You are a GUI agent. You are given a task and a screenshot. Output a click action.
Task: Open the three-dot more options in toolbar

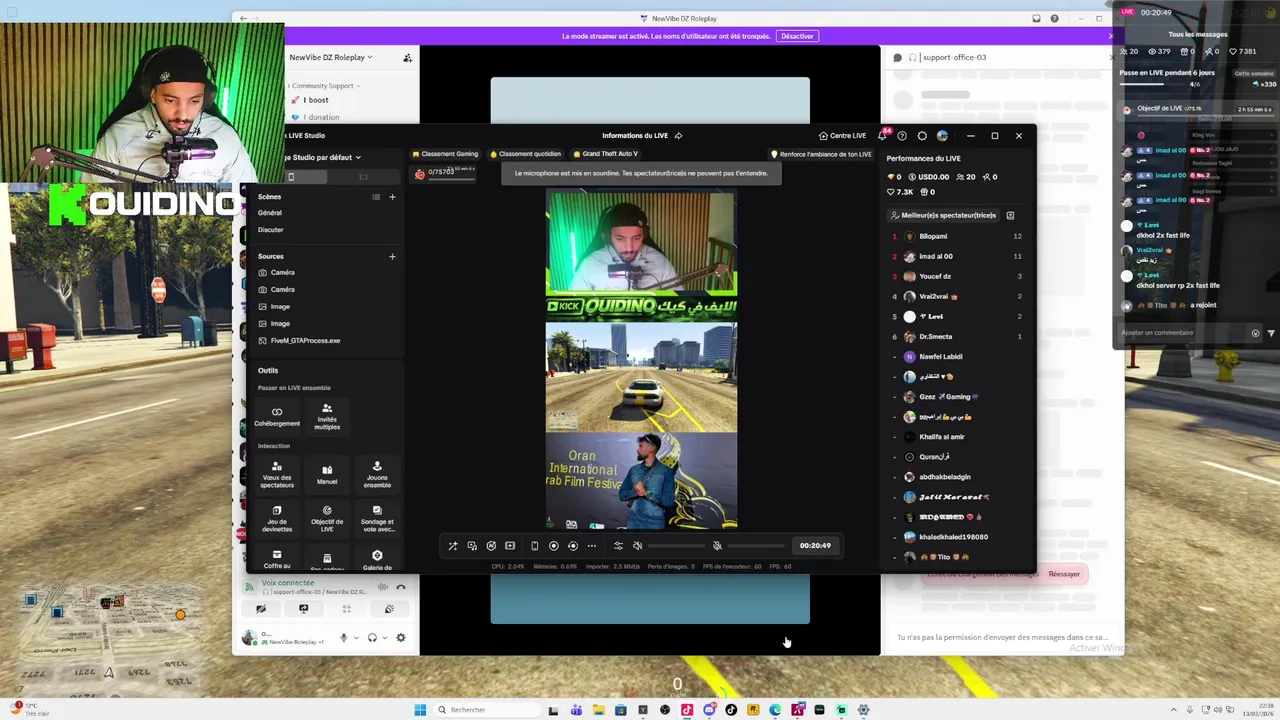click(x=592, y=546)
